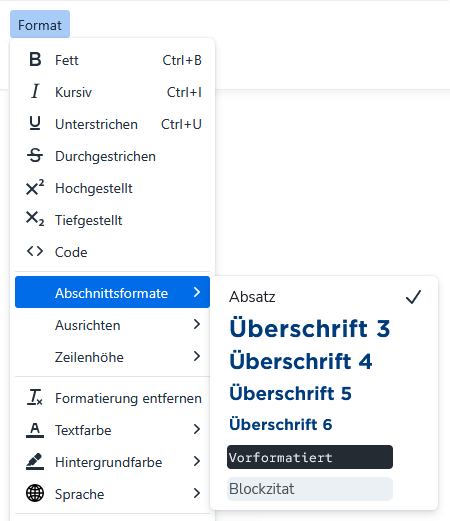Click chevron next to Sprache
This screenshot has height=521, width=450.
[x=197, y=493]
